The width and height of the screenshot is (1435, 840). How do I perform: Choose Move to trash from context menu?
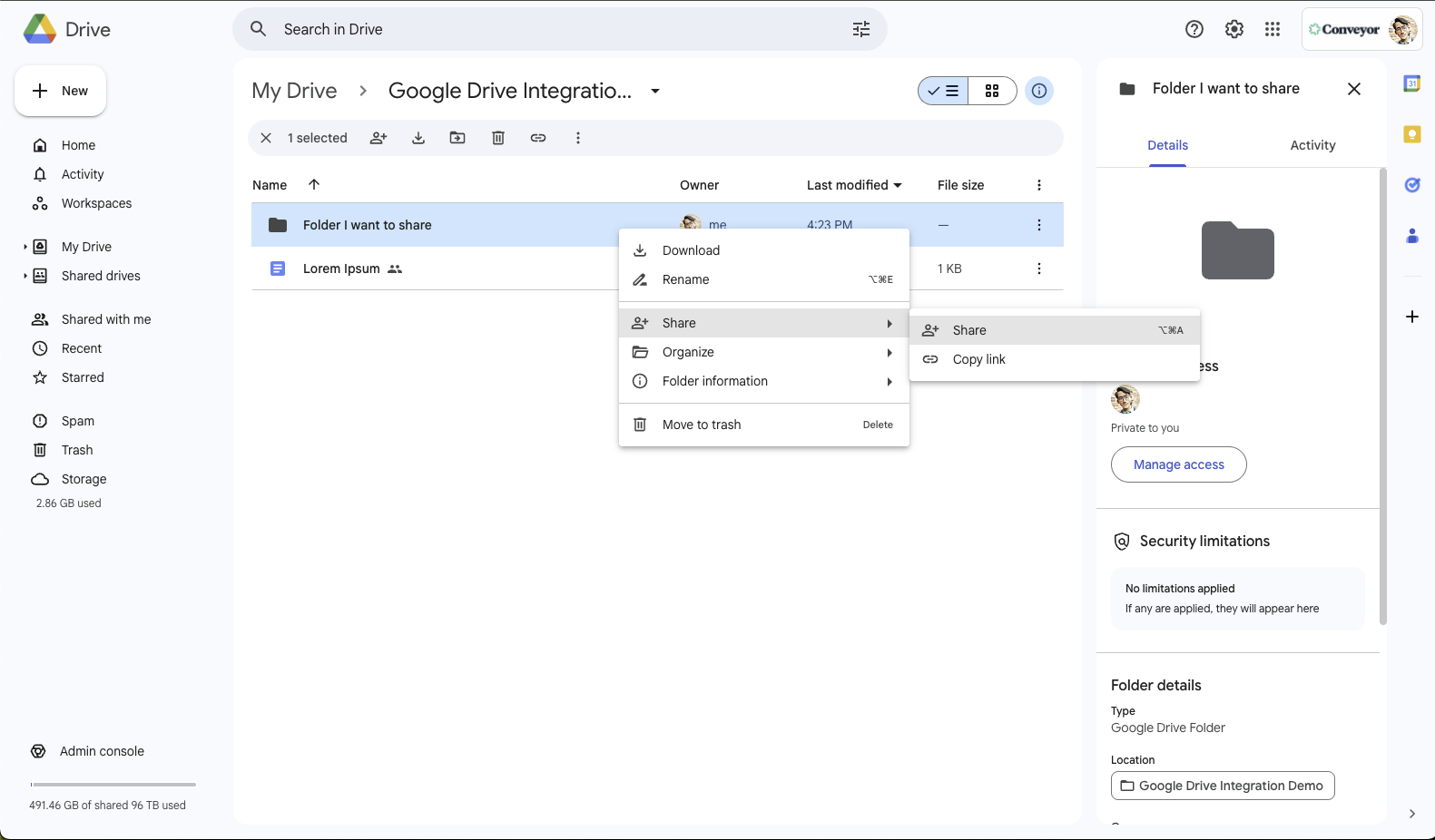pyautogui.click(x=764, y=425)
